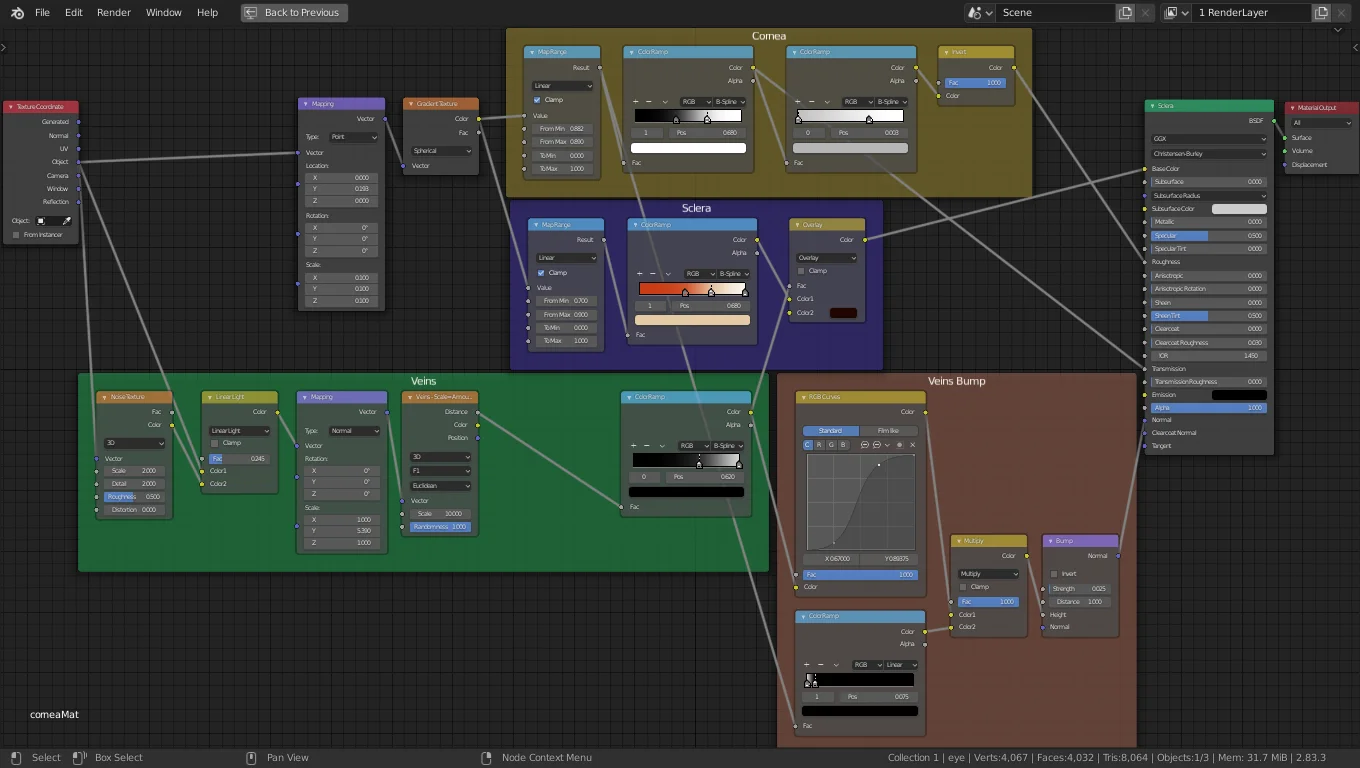1360x768 pixels.
Task: Edit the Scale Y value in Veins Mapping node
Action: tap(341, 530)
